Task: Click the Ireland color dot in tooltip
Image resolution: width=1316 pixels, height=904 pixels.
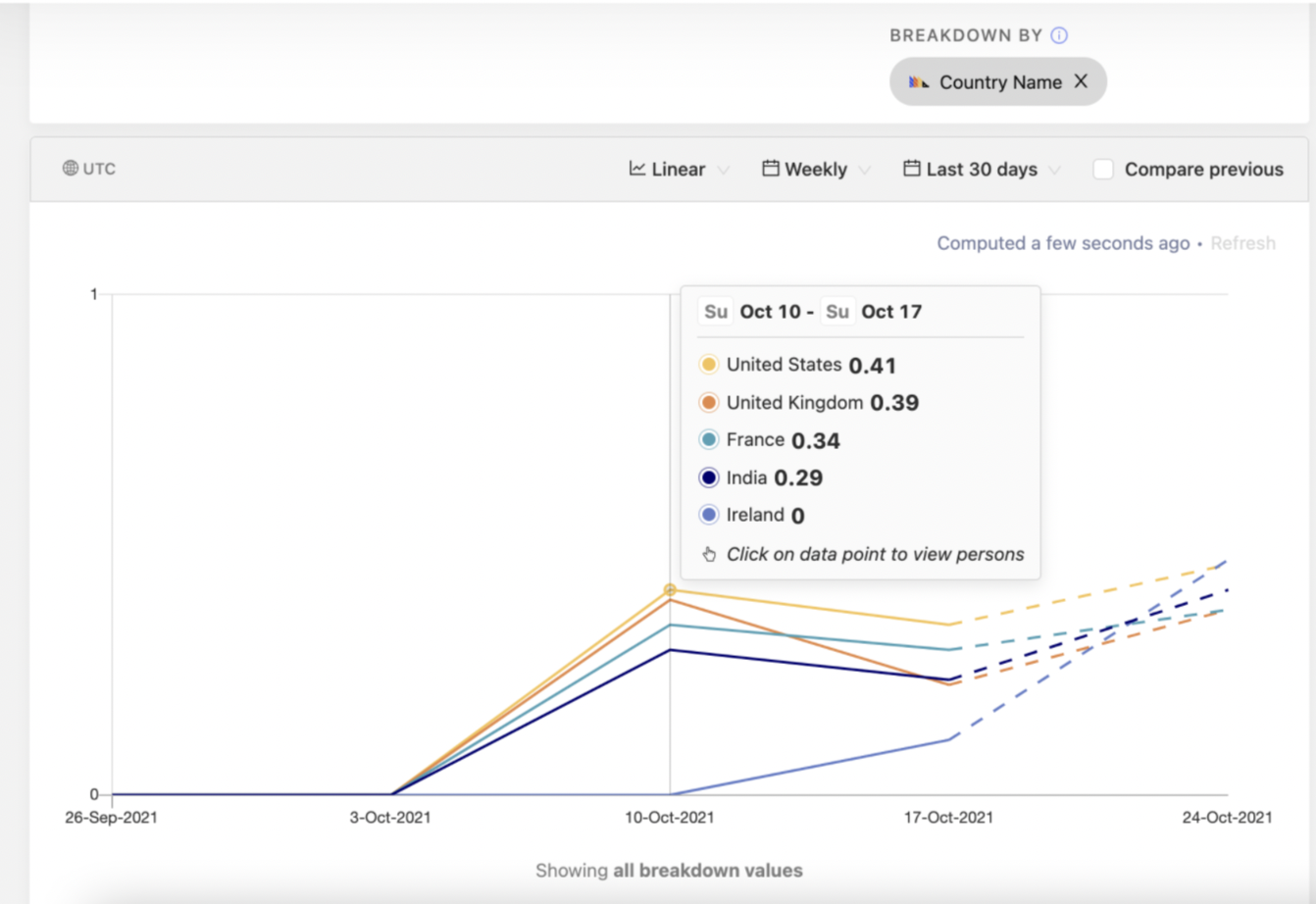Action: pyautogui.click(x=709, y=515)
